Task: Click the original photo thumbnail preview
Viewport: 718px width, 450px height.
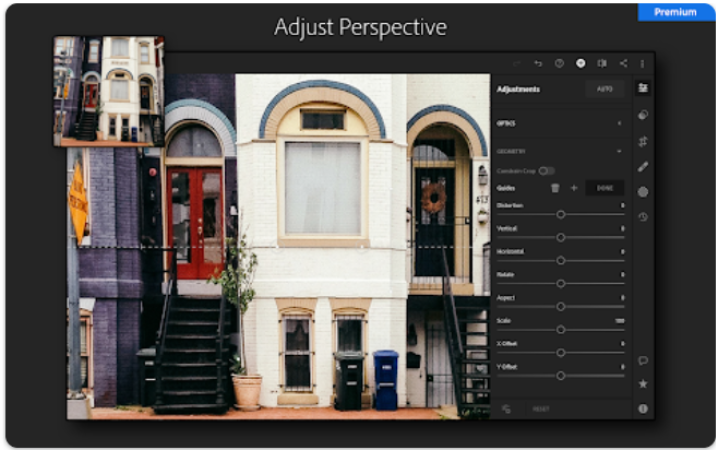Action: tap(108, 91)
